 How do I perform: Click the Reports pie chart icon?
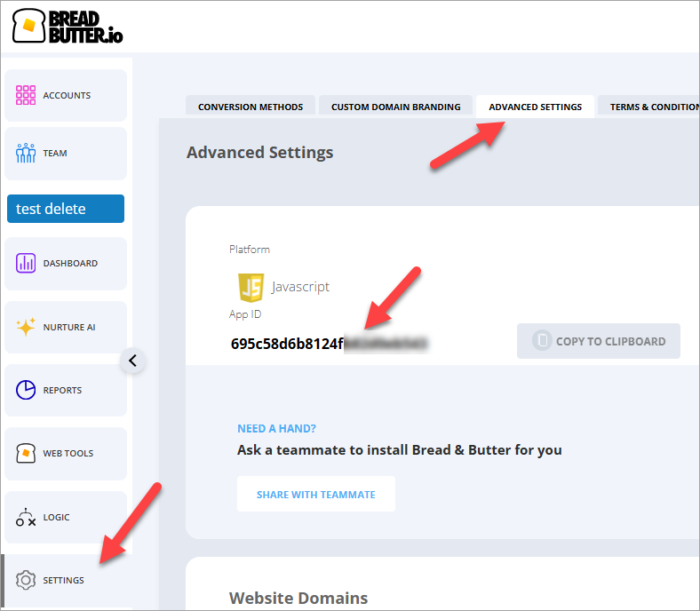point(26,390)
